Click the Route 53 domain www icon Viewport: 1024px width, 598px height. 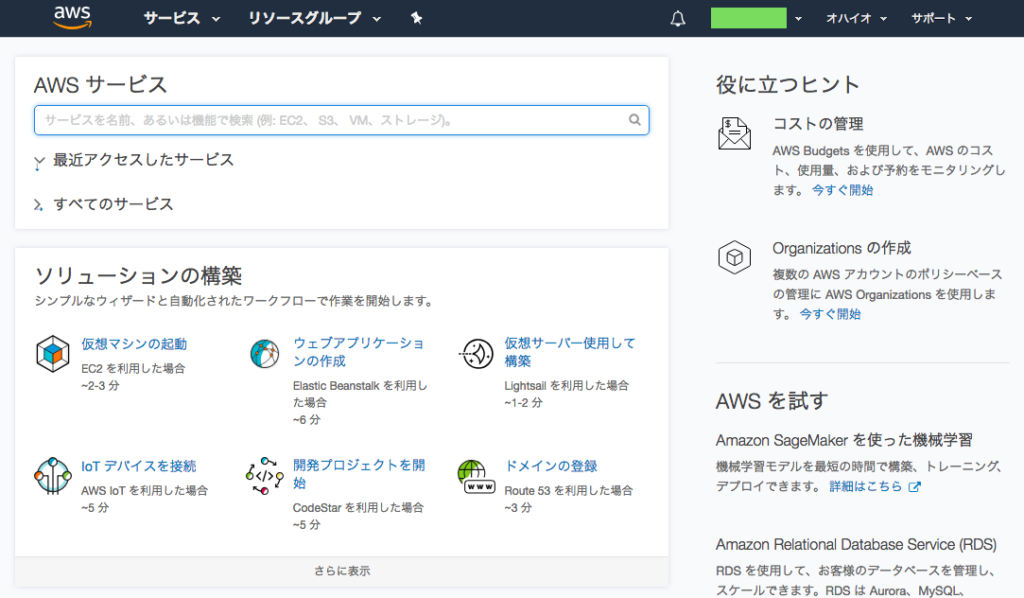[477, 477]
